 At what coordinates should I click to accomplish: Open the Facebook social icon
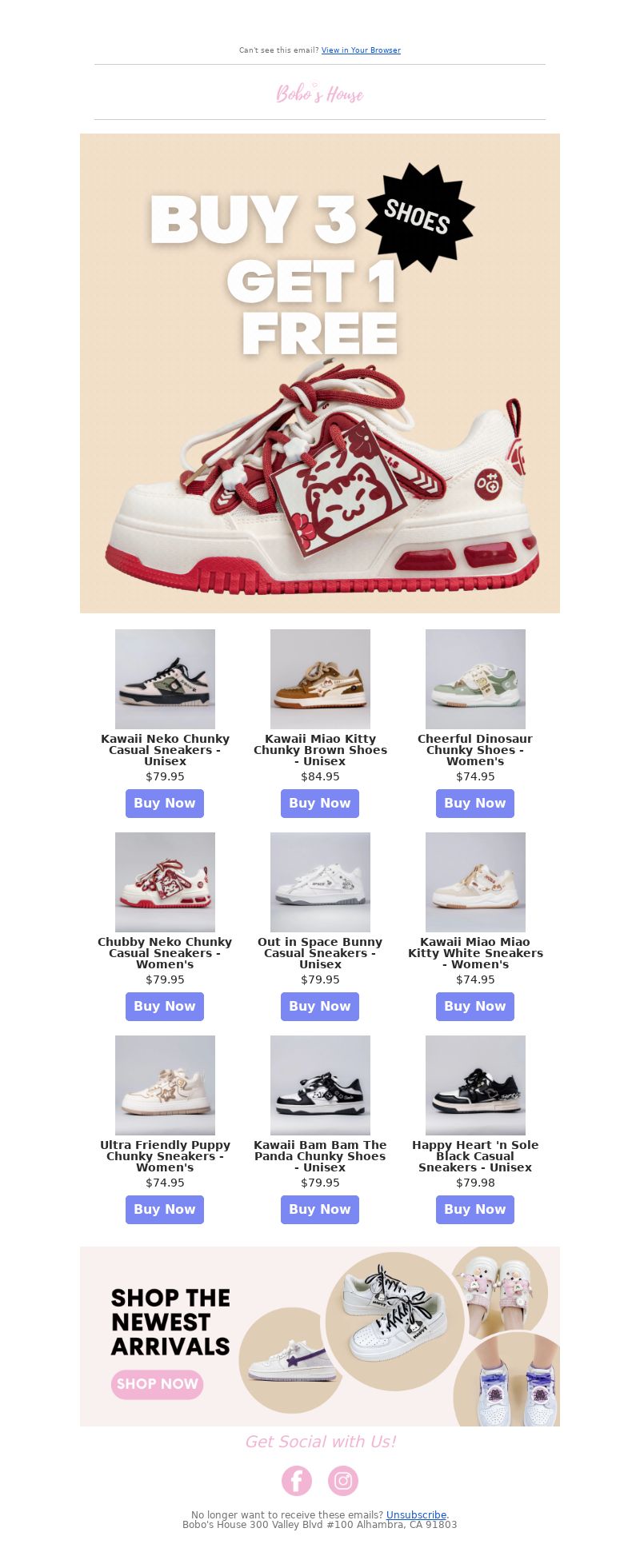[296, 1480]
